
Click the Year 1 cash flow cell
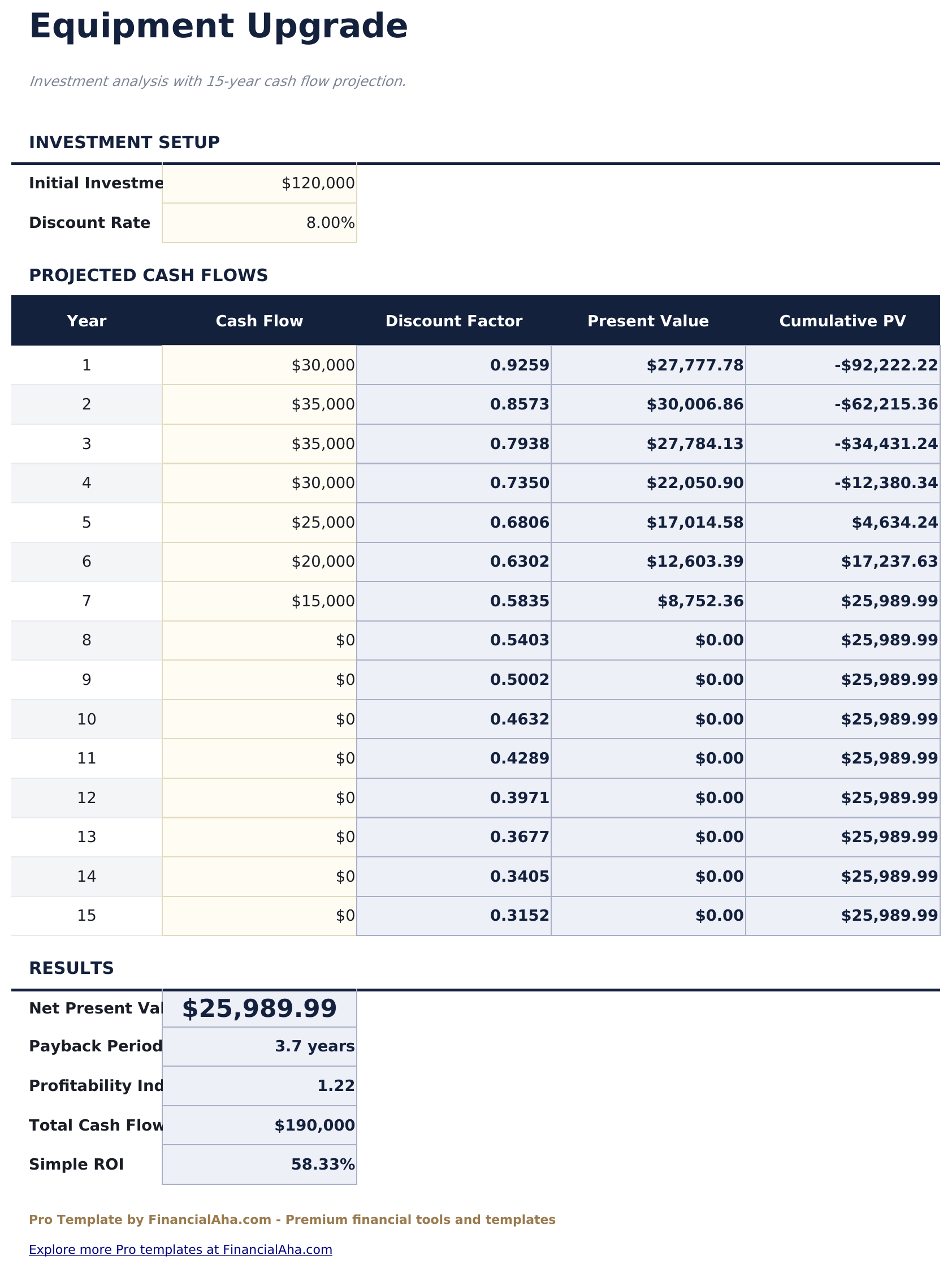click(x=259, y=365)
